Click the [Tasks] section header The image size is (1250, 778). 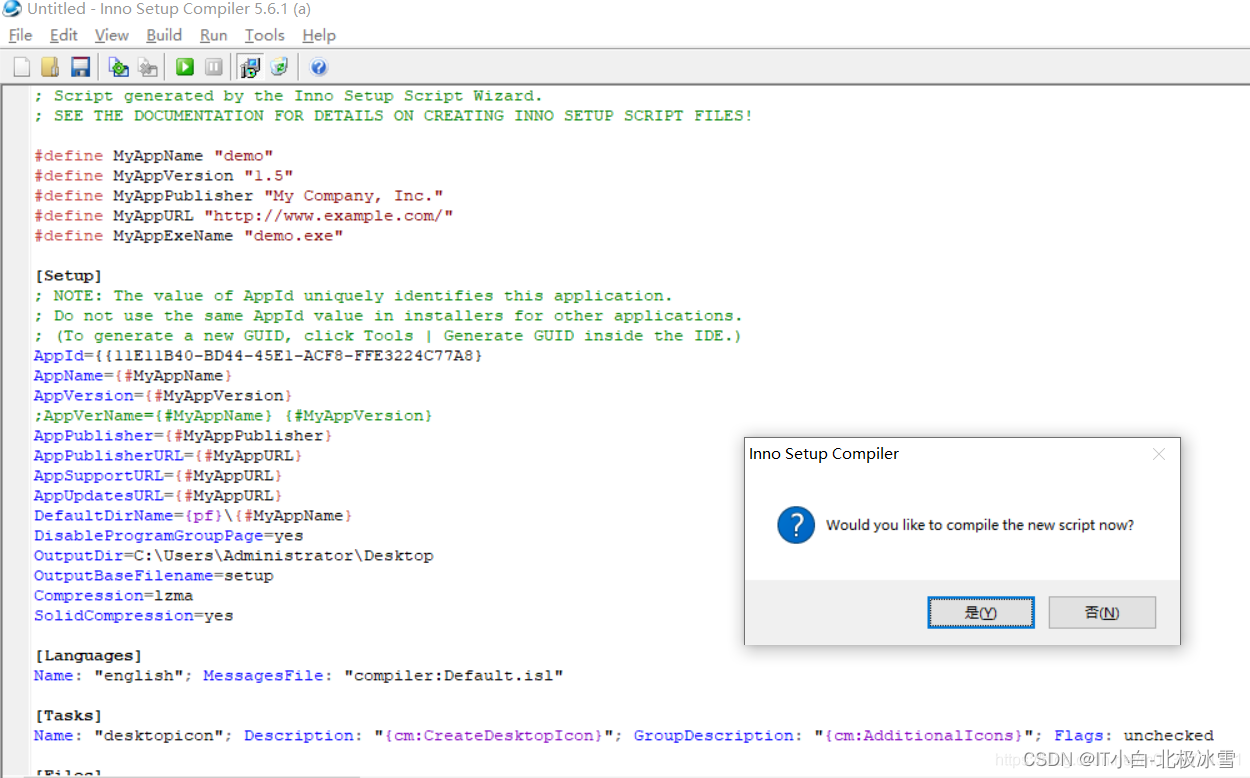(68, 716)
